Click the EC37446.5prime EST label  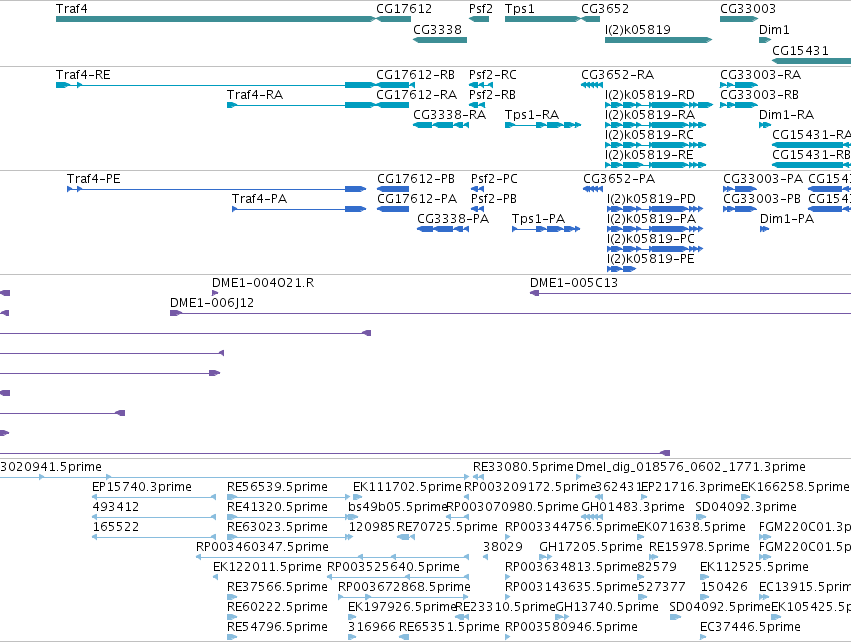click(x=750, y=627)
